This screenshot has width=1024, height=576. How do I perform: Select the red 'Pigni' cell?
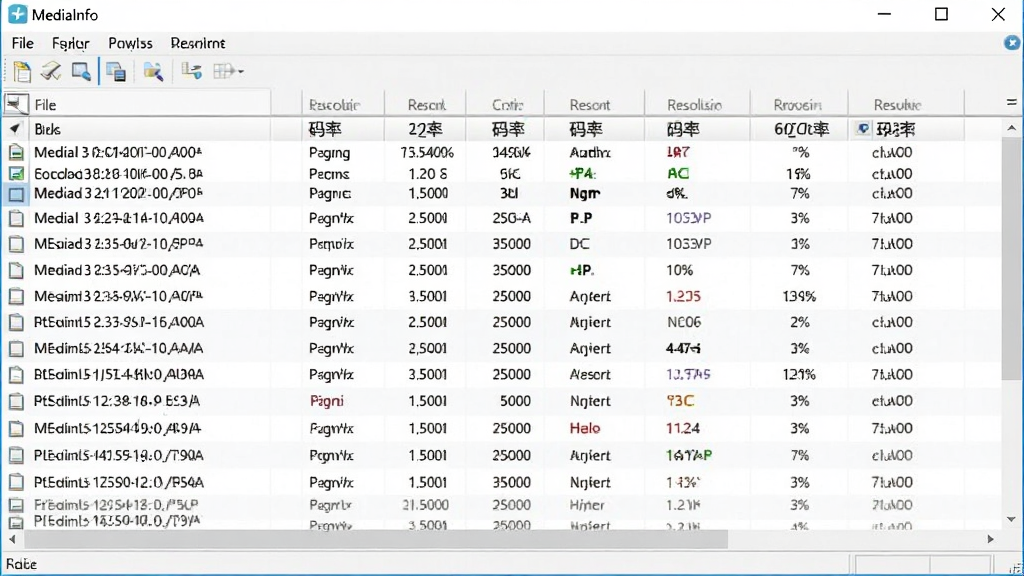[x=327, y=401]
